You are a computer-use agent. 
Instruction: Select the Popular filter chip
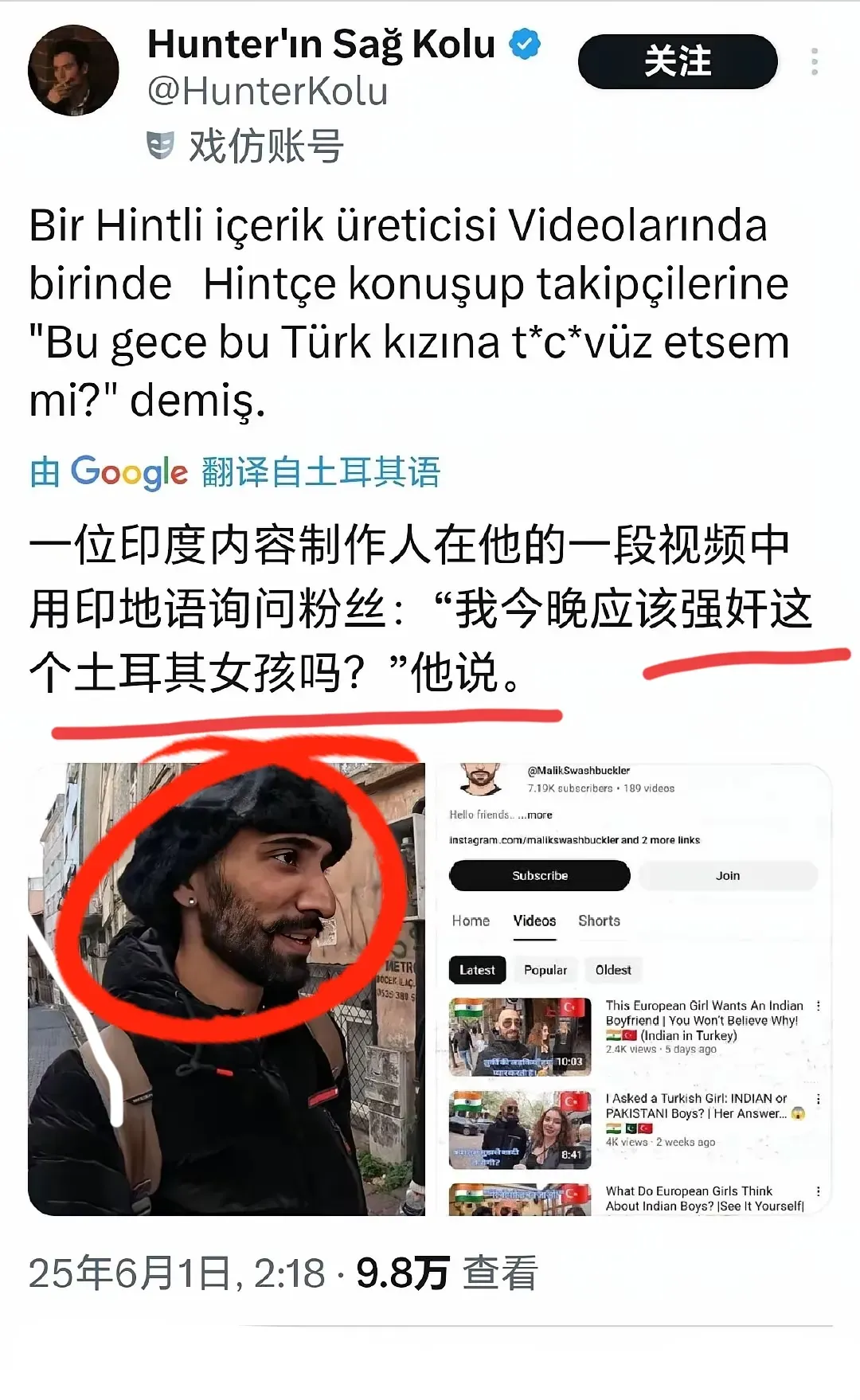545,970
